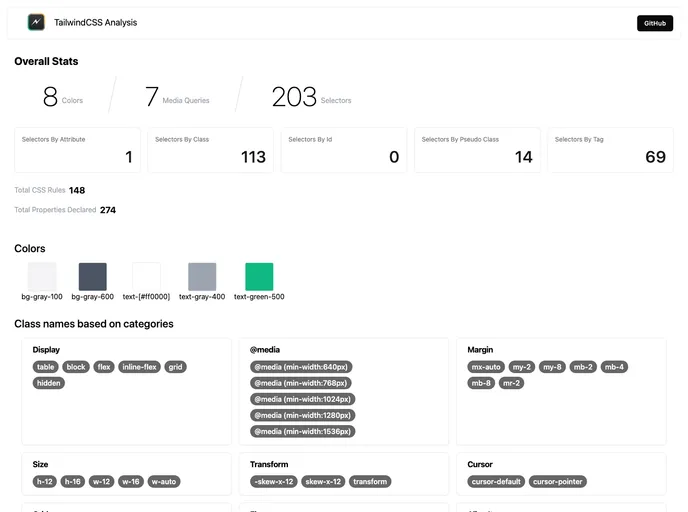Click the Selectors By Pseudo Class card
The image size is (688, 512).
coord(477,150)
